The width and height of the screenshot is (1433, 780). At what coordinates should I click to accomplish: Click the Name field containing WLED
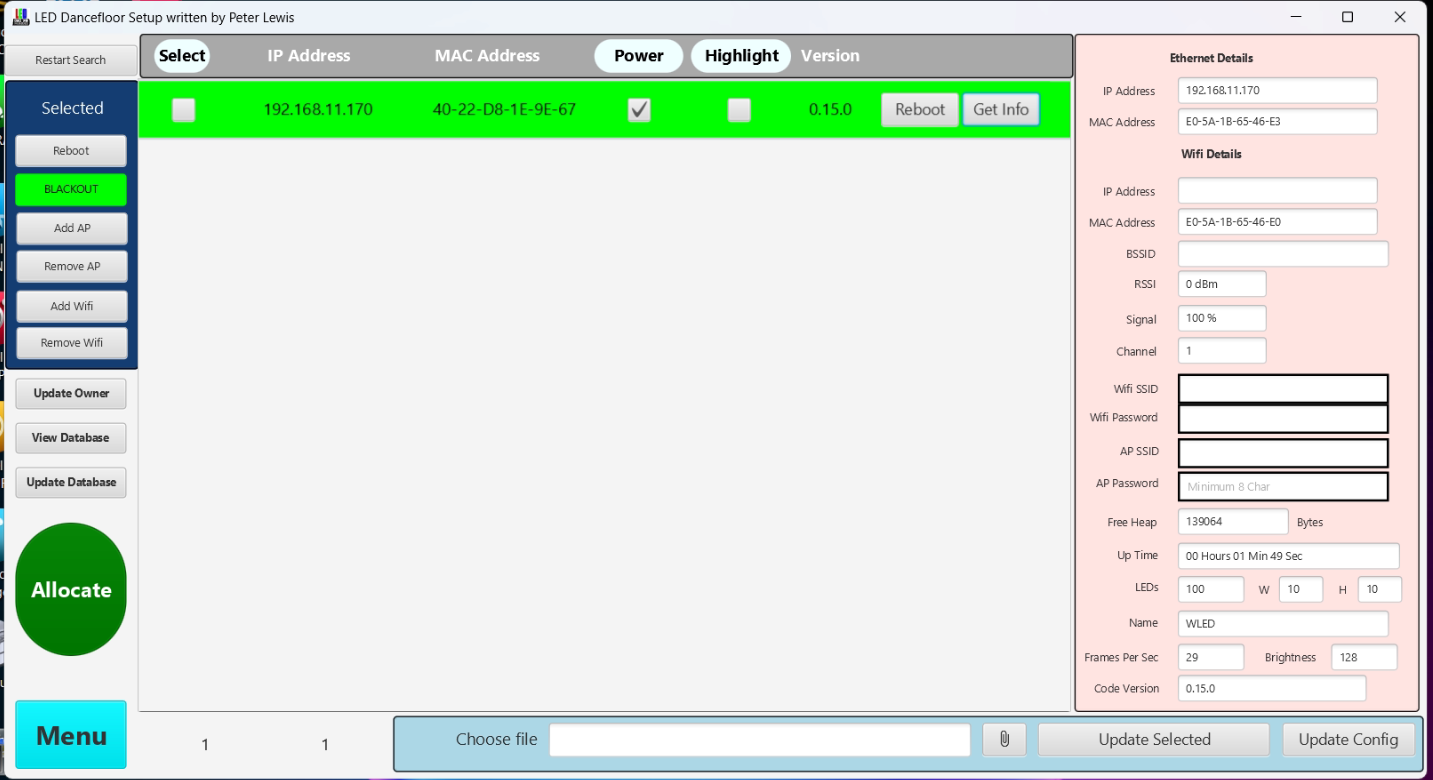1283,623
